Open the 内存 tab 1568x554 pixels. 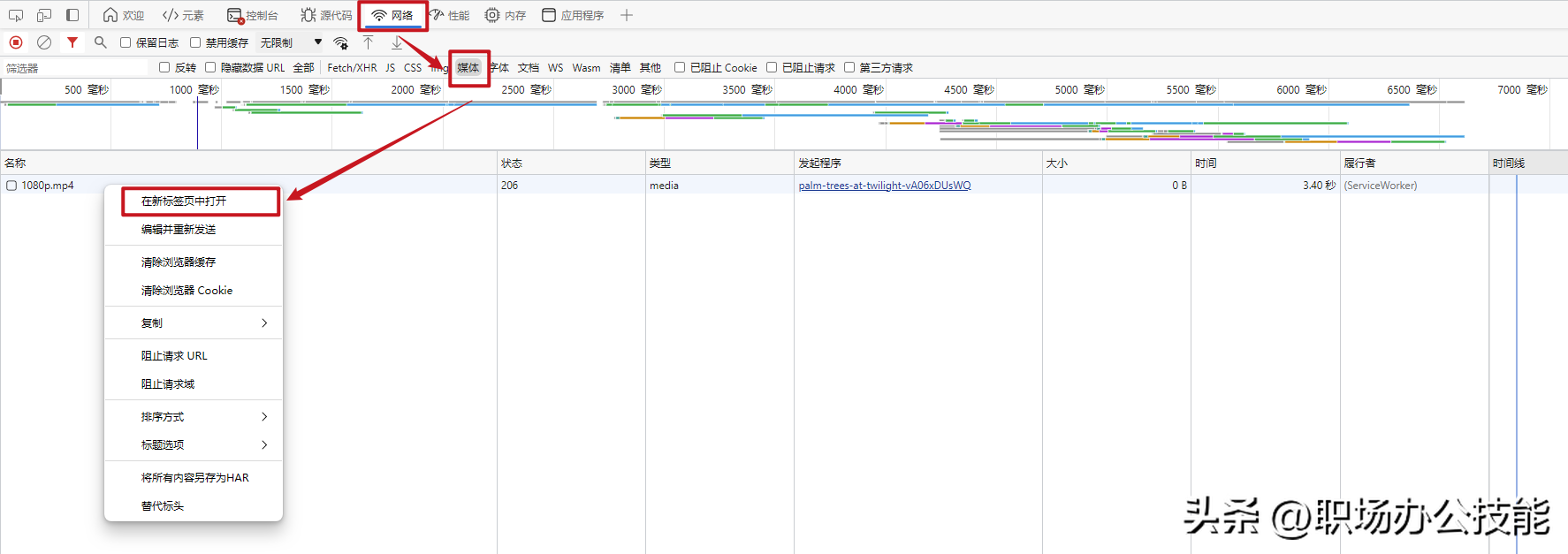click(506, 15)
